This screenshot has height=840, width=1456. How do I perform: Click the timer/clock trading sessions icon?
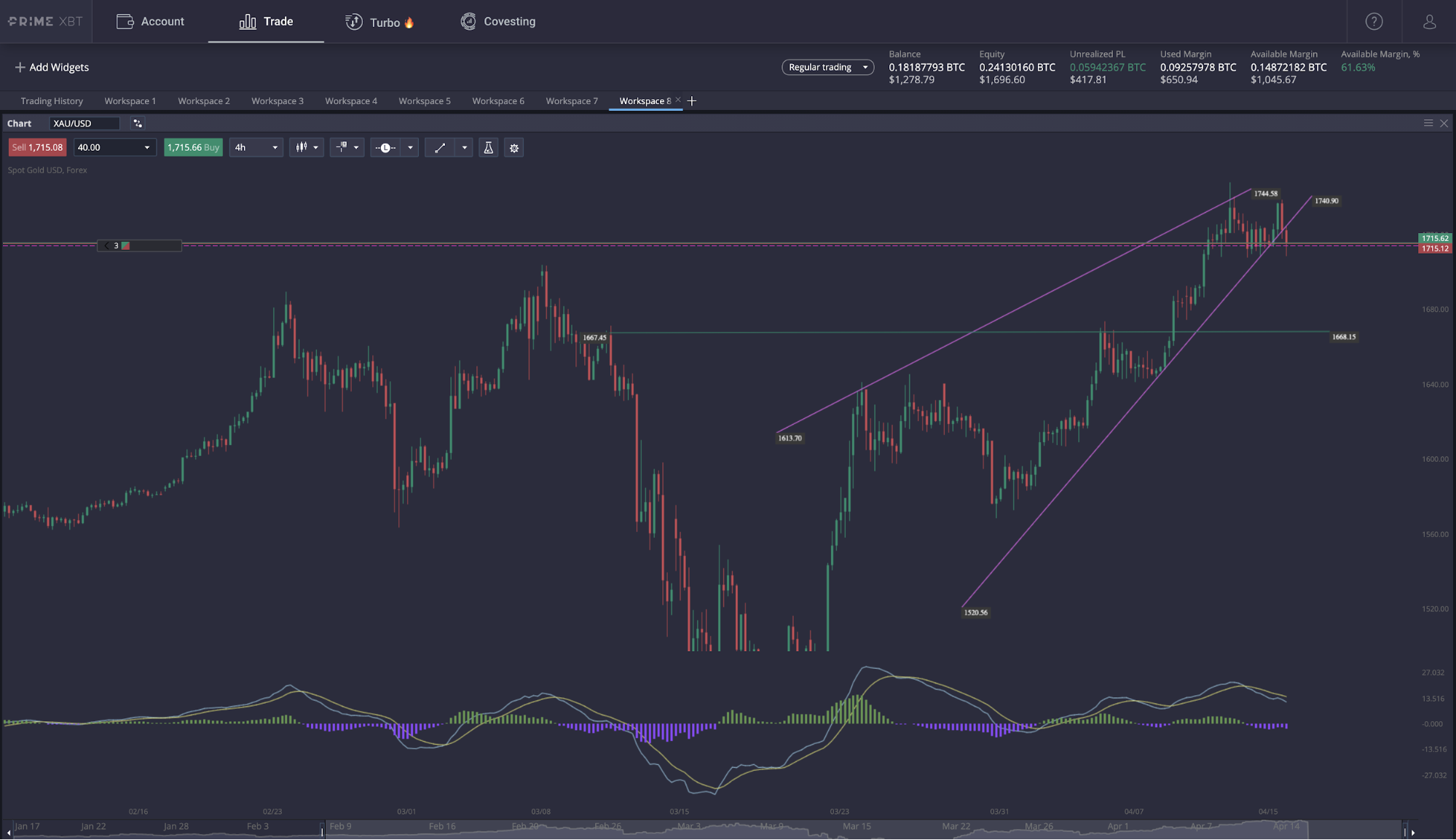(x=387, y=147)
